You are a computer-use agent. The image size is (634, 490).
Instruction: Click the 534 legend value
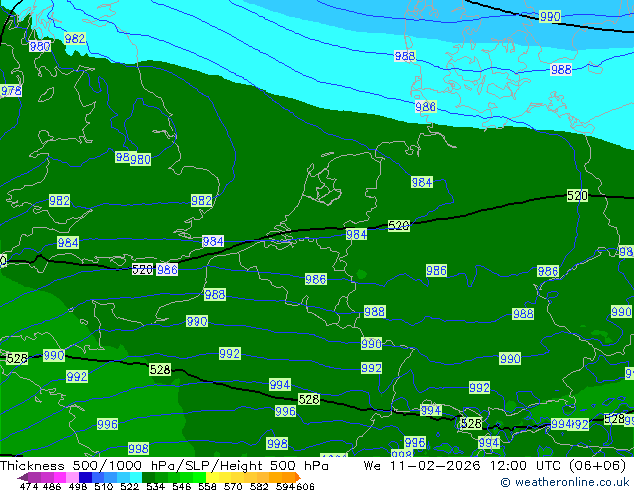click(x=155, y=486)
